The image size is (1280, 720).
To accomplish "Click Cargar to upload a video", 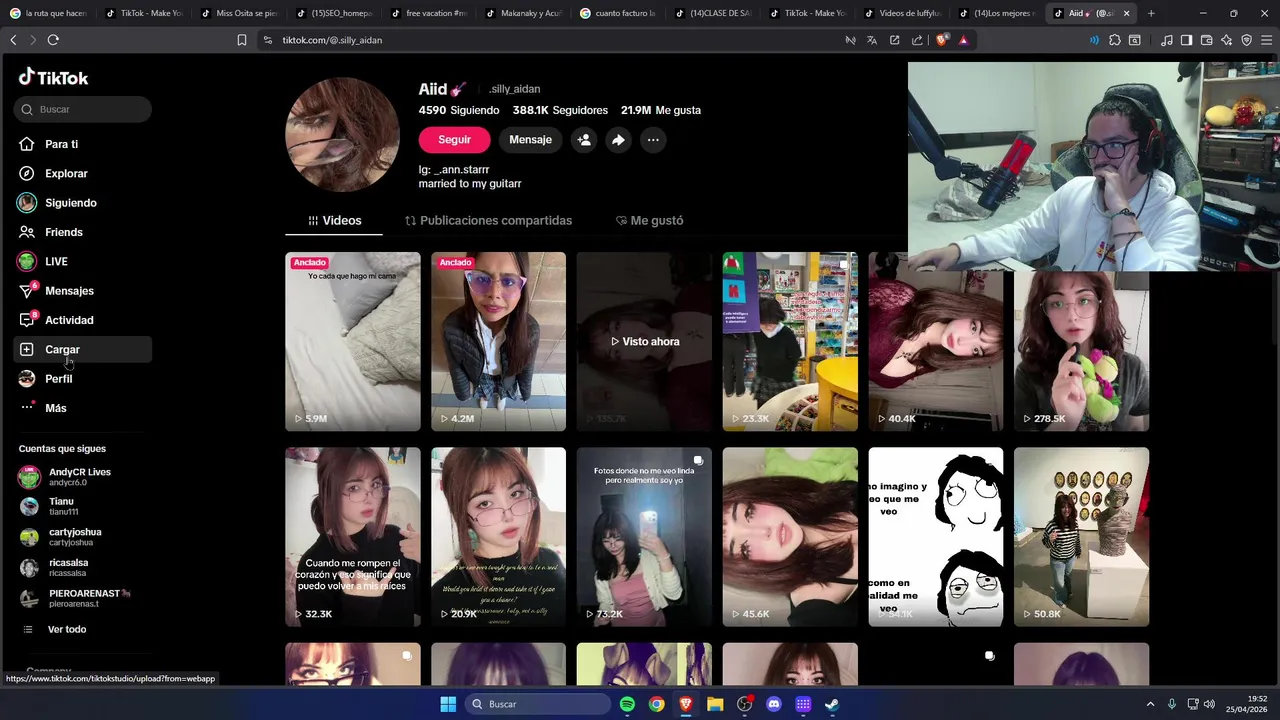I will point(83,349).
